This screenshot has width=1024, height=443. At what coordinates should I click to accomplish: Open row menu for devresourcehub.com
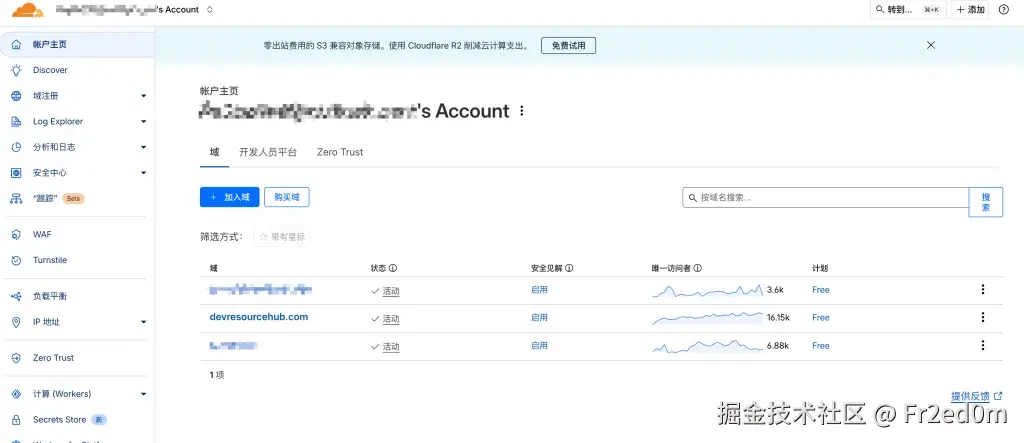click(x=983, y=317)
